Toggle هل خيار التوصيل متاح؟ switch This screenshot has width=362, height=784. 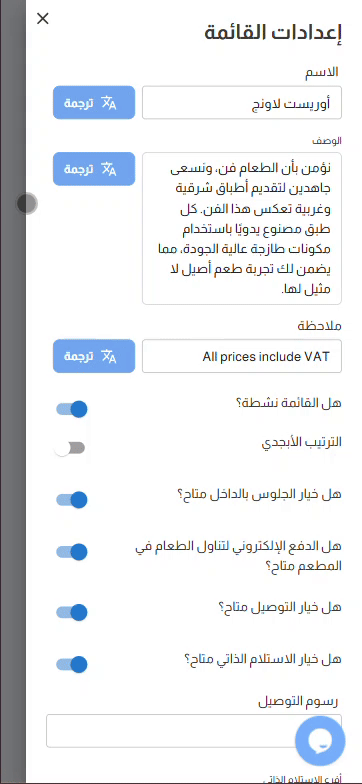[72, 612]
